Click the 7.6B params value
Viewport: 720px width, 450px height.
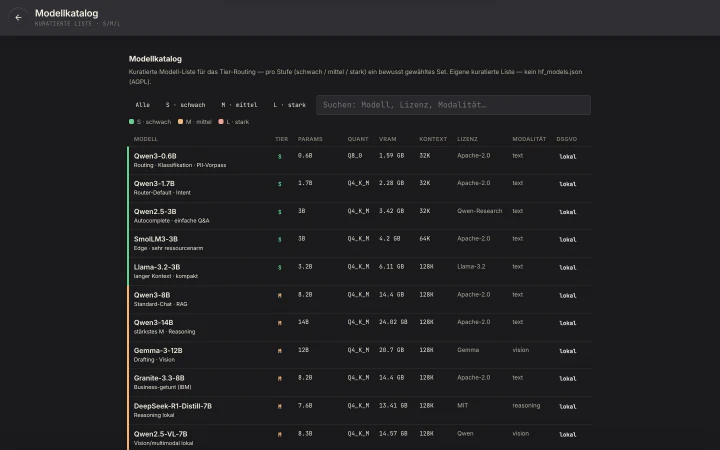click(x=305, y=405)
